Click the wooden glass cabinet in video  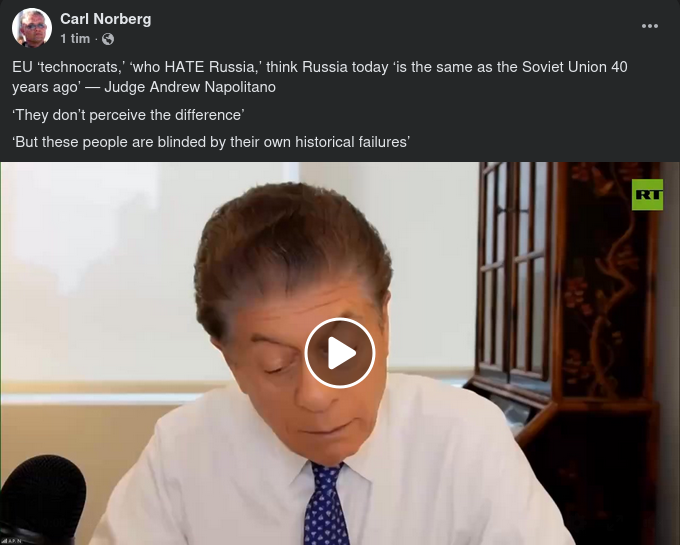tap(514, 277)
